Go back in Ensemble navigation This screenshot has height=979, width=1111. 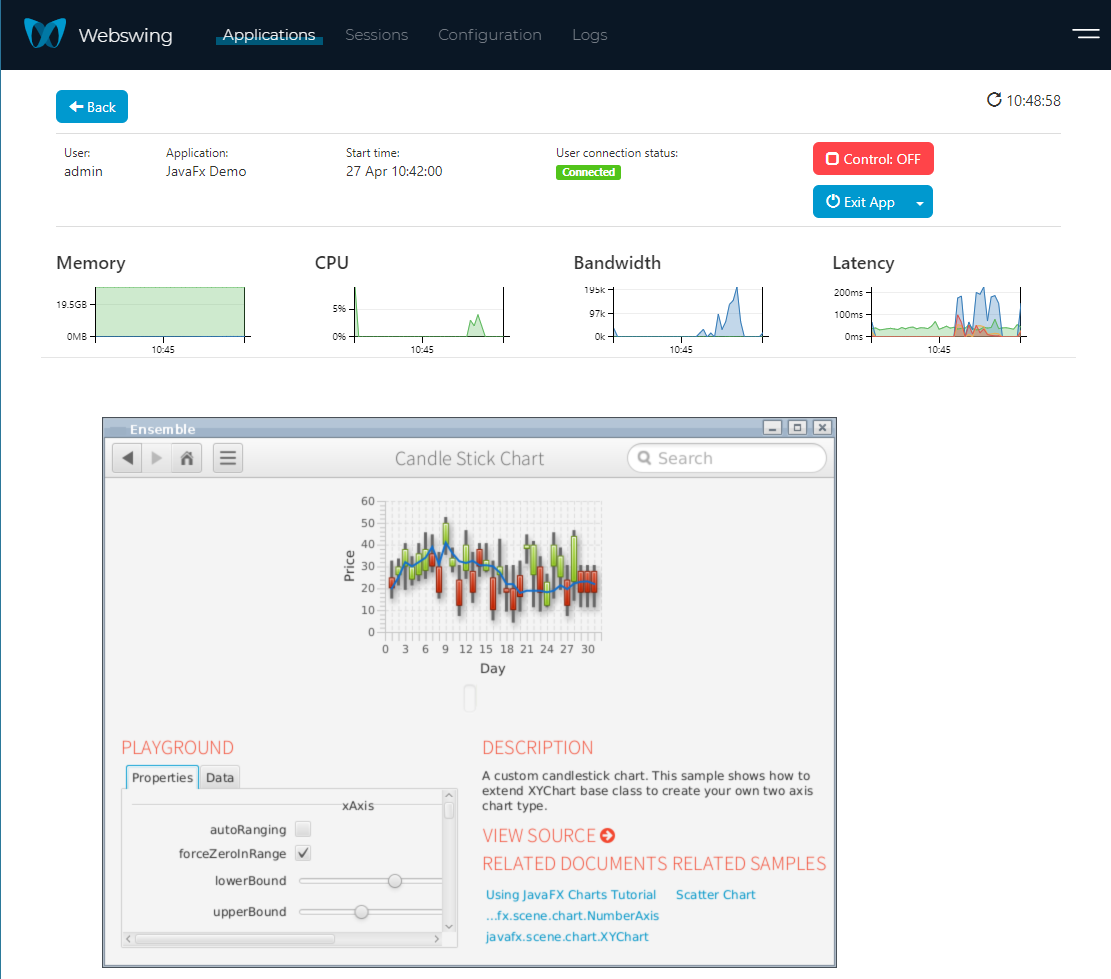click(x=128, y=458)
